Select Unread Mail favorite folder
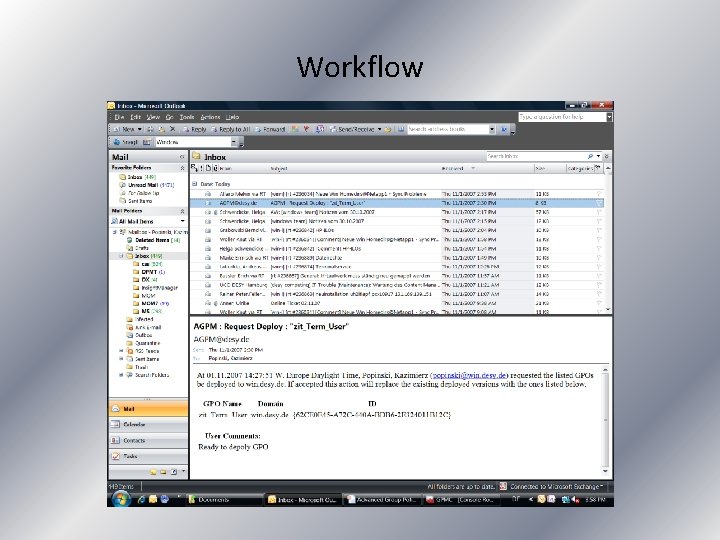Screen dimensions: 720x540 (x=146, y=185)
